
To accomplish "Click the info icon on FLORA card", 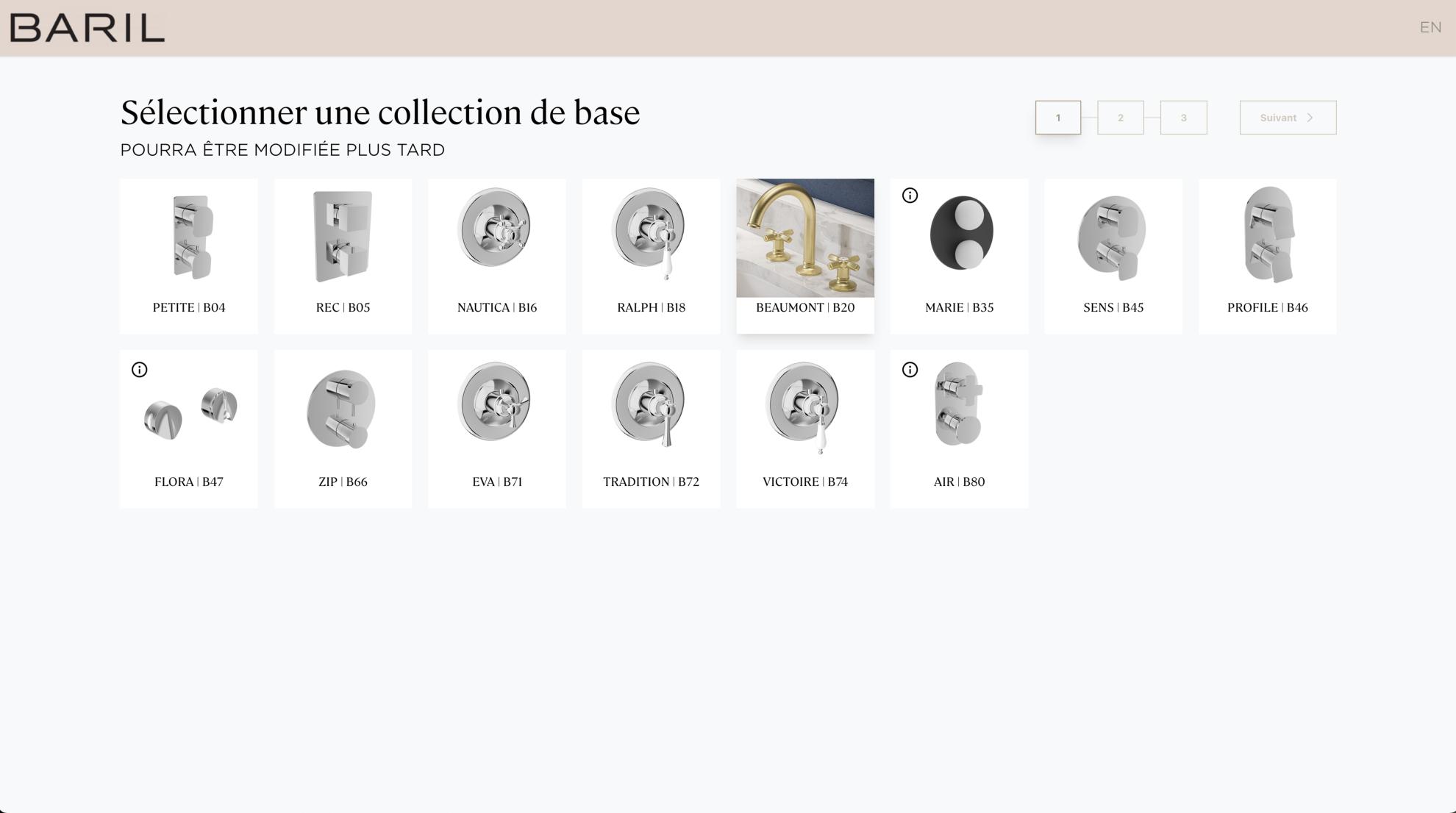I will [x=139, y=370].
